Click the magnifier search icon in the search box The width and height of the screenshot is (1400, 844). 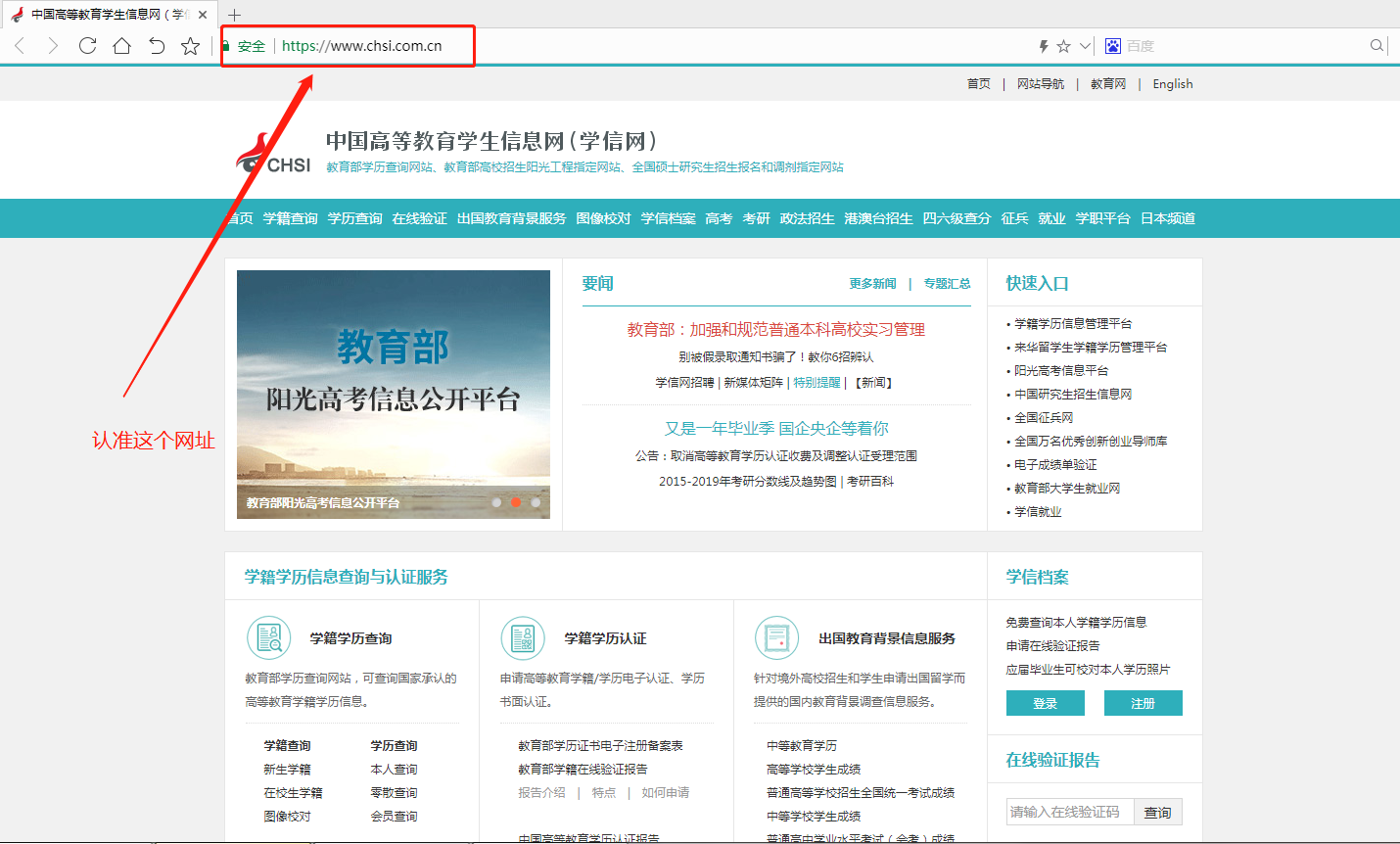pos(1377,46)
